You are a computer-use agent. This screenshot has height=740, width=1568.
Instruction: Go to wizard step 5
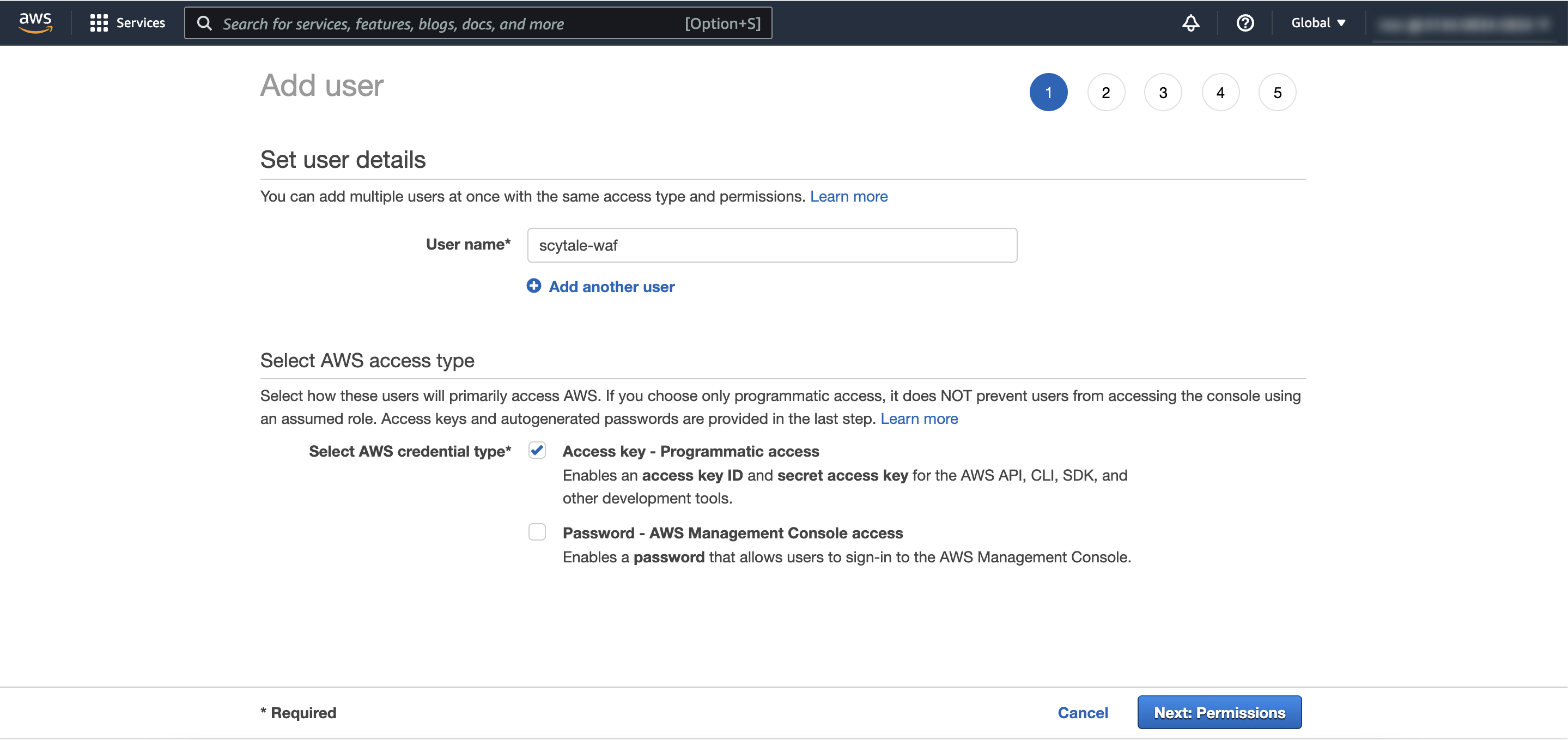(1277, 93)
